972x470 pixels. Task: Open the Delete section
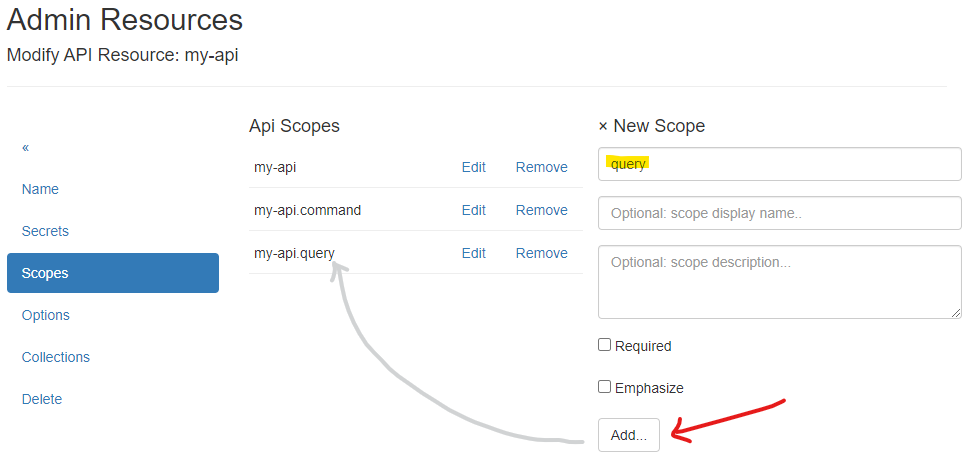[x=42, y=399]
